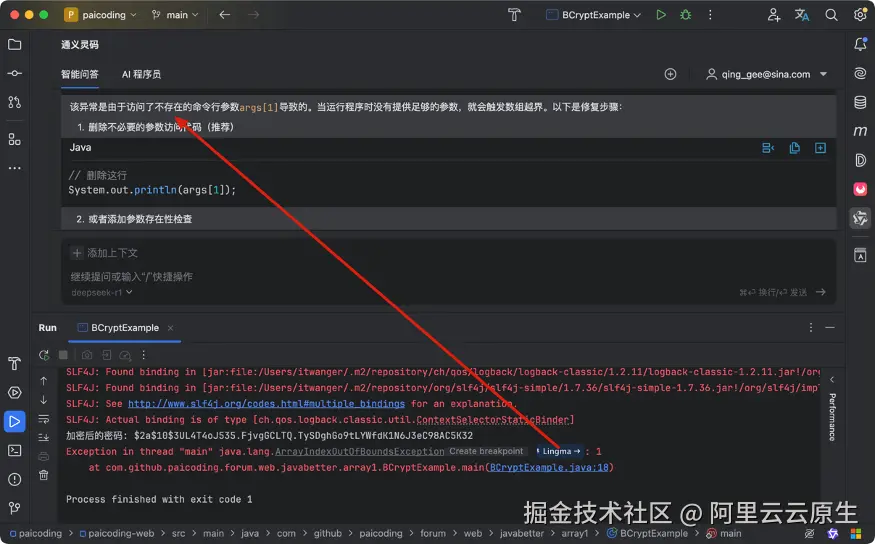
Task: Click the pink icon in right sidebar
Action: 860,189
